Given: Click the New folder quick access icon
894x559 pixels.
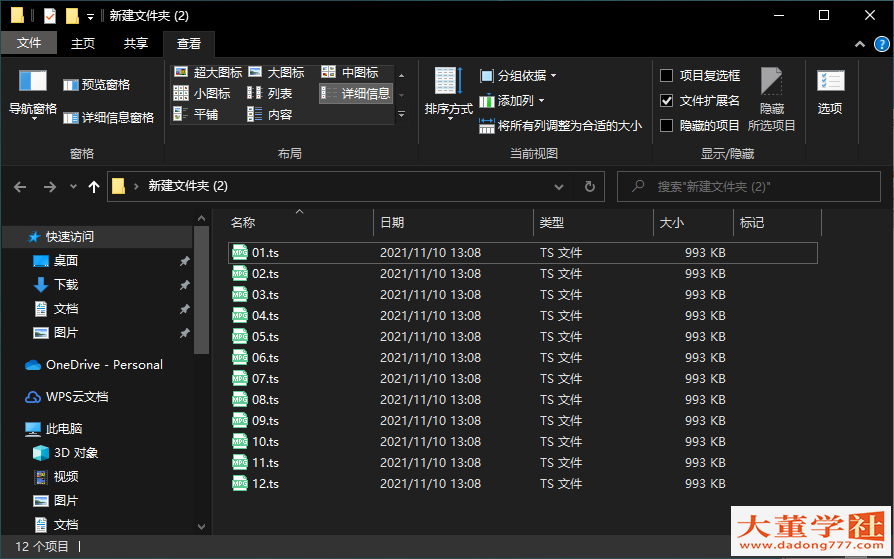Looking at the screenshot, I should pos(72,16).
